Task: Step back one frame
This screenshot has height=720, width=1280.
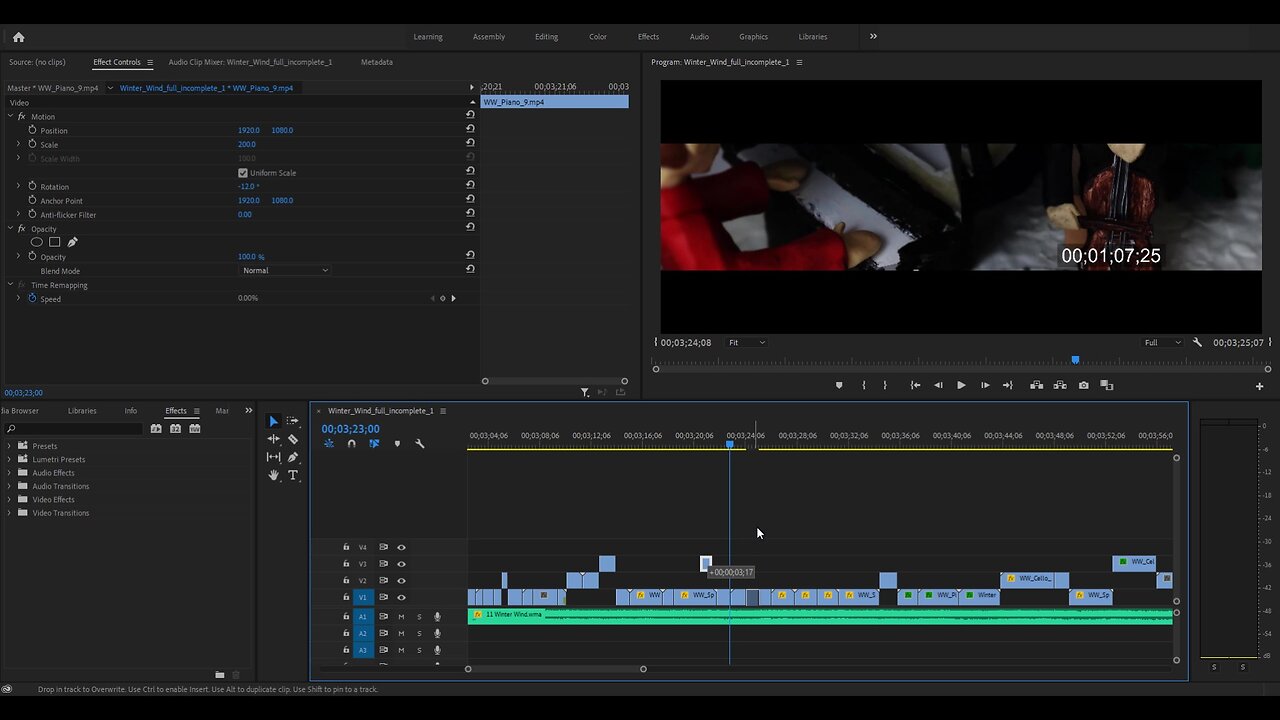Action: click(x=938, y=385)
